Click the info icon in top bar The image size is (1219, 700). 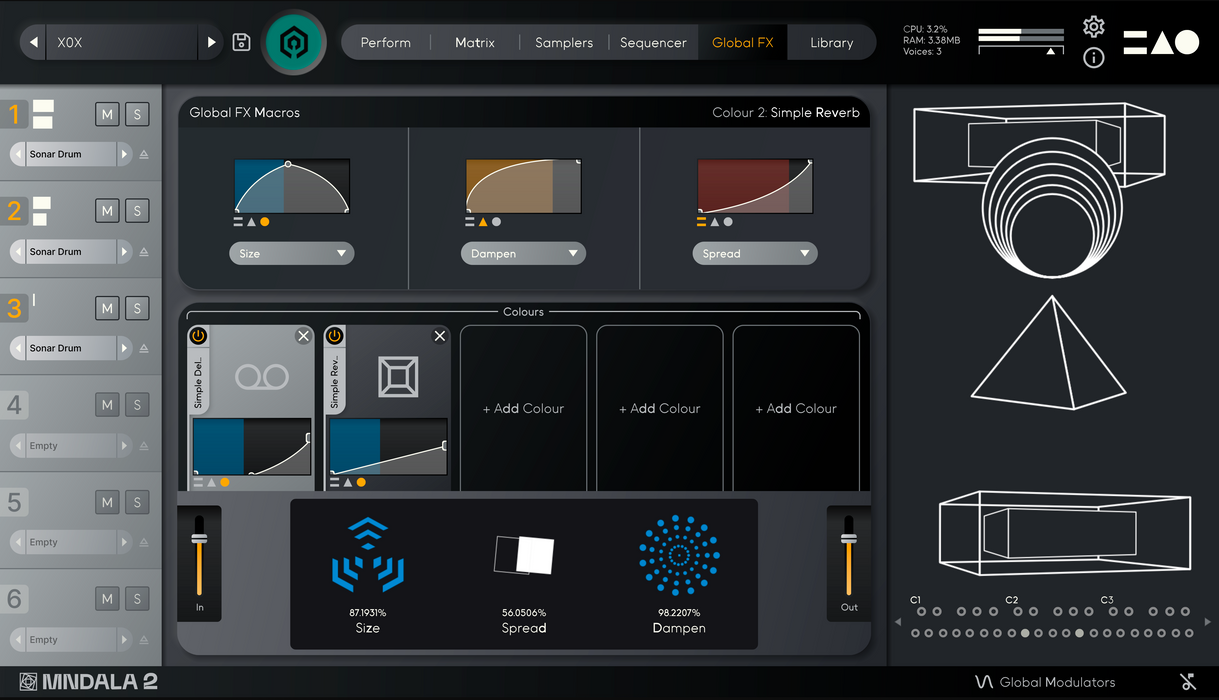point(1094,58)
